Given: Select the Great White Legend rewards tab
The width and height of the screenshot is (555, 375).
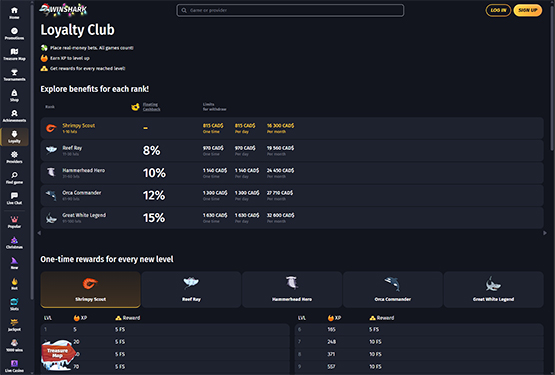Looking at the screenshot, I should click(493, 290).
